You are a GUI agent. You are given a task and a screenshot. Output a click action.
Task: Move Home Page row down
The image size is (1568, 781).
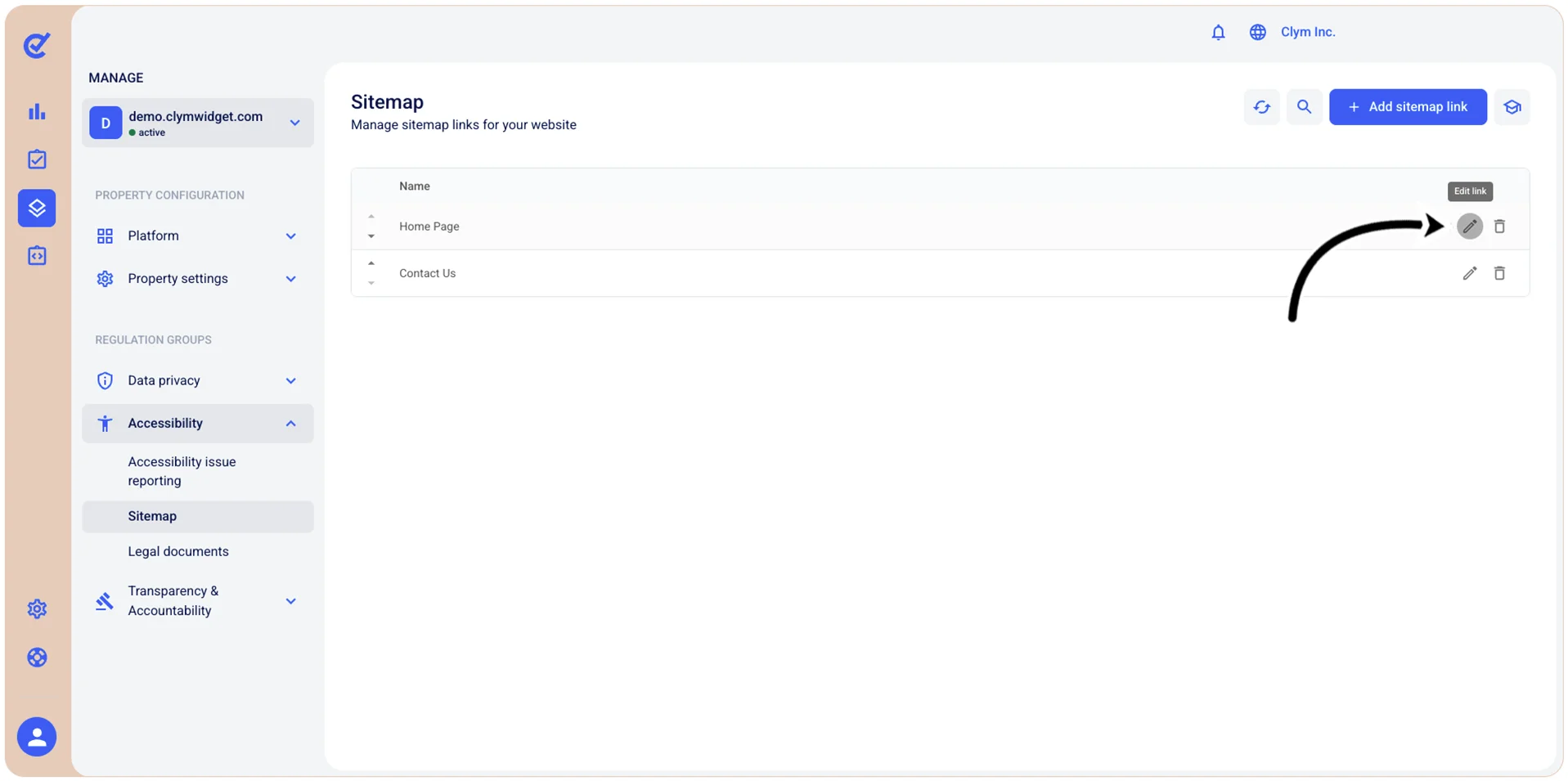click(x=371, y=236)
